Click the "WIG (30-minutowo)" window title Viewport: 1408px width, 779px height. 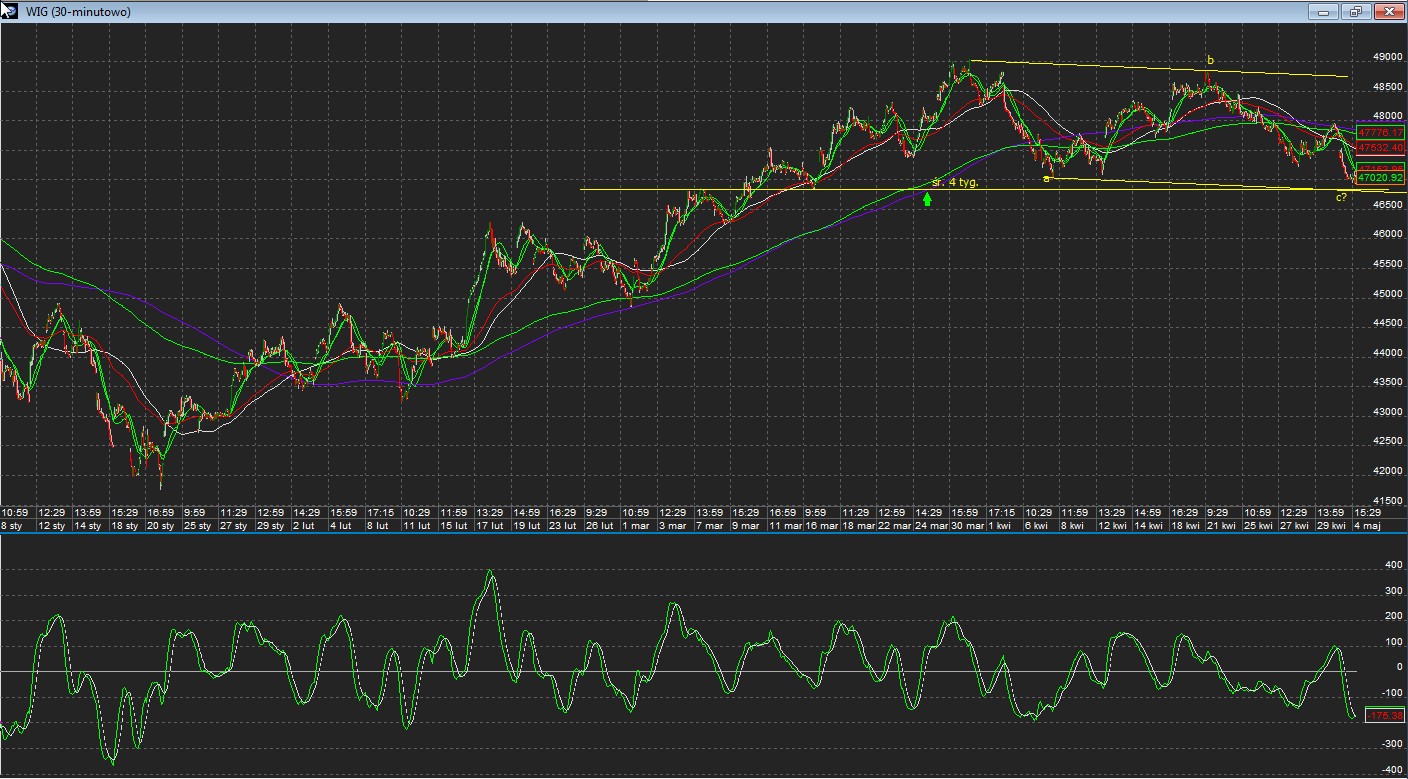pos(77,12)
